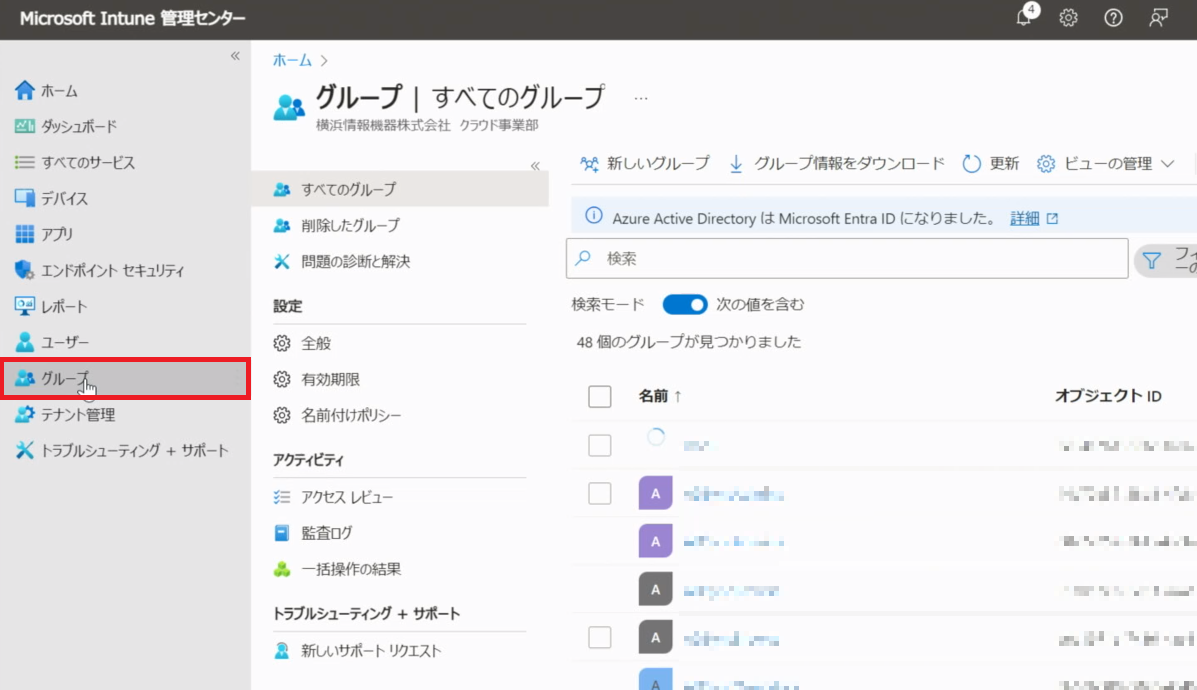This screenshot has height=690, width=1197.
Task: Click the オブジェクト ID column header
Action: [1108, 395]
